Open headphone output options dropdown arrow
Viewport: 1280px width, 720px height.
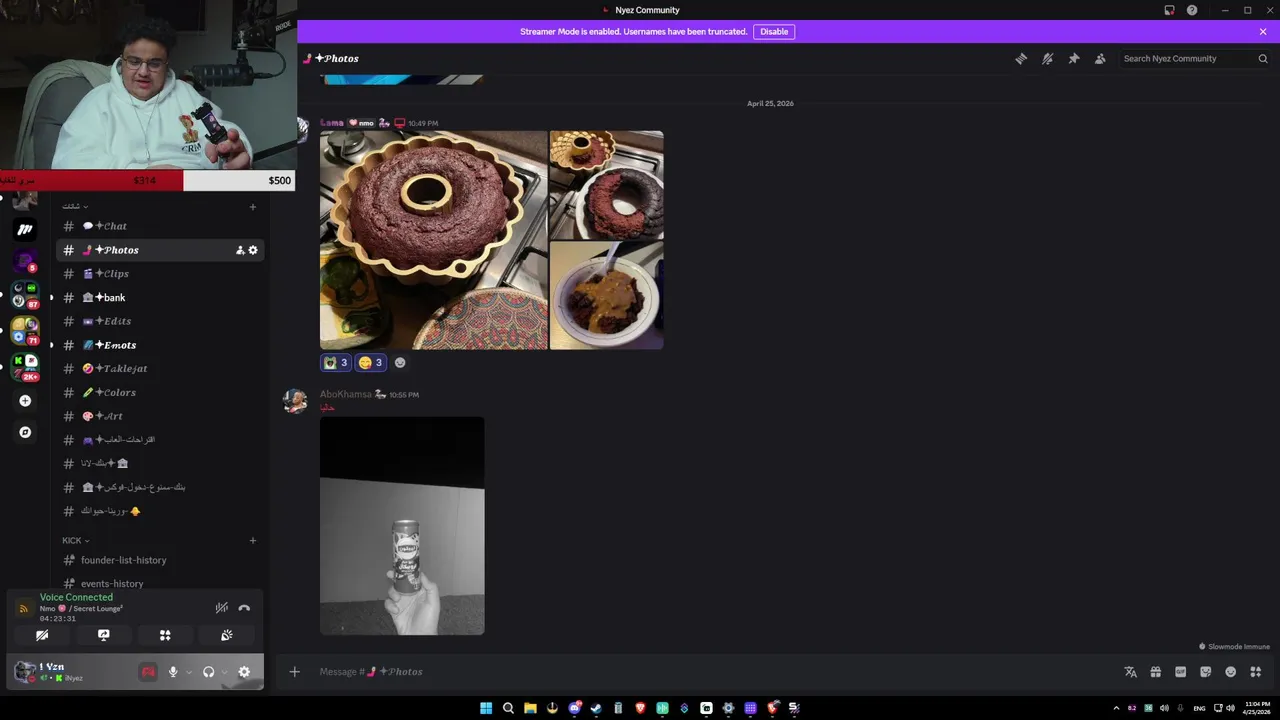click(x=224, y=672)
